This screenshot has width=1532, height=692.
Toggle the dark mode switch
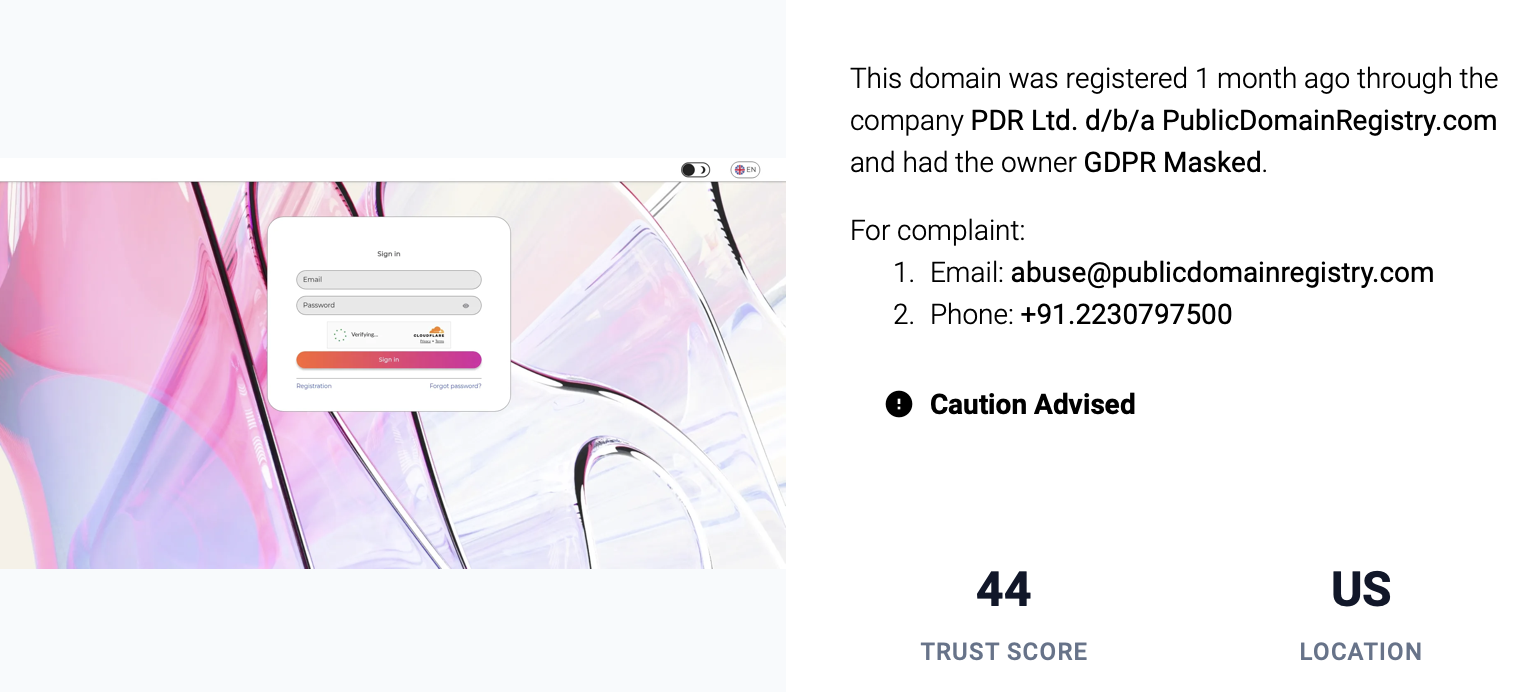tap(695, 170)
